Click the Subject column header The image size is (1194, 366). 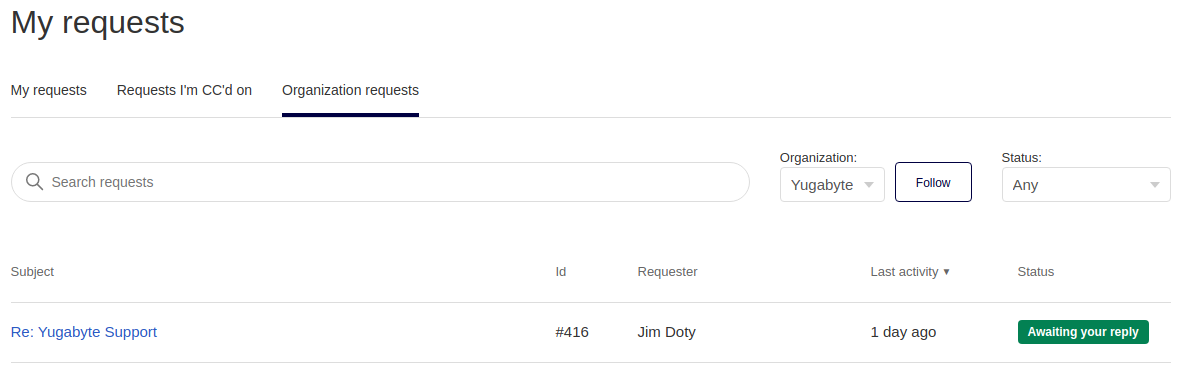pos(32,272)
